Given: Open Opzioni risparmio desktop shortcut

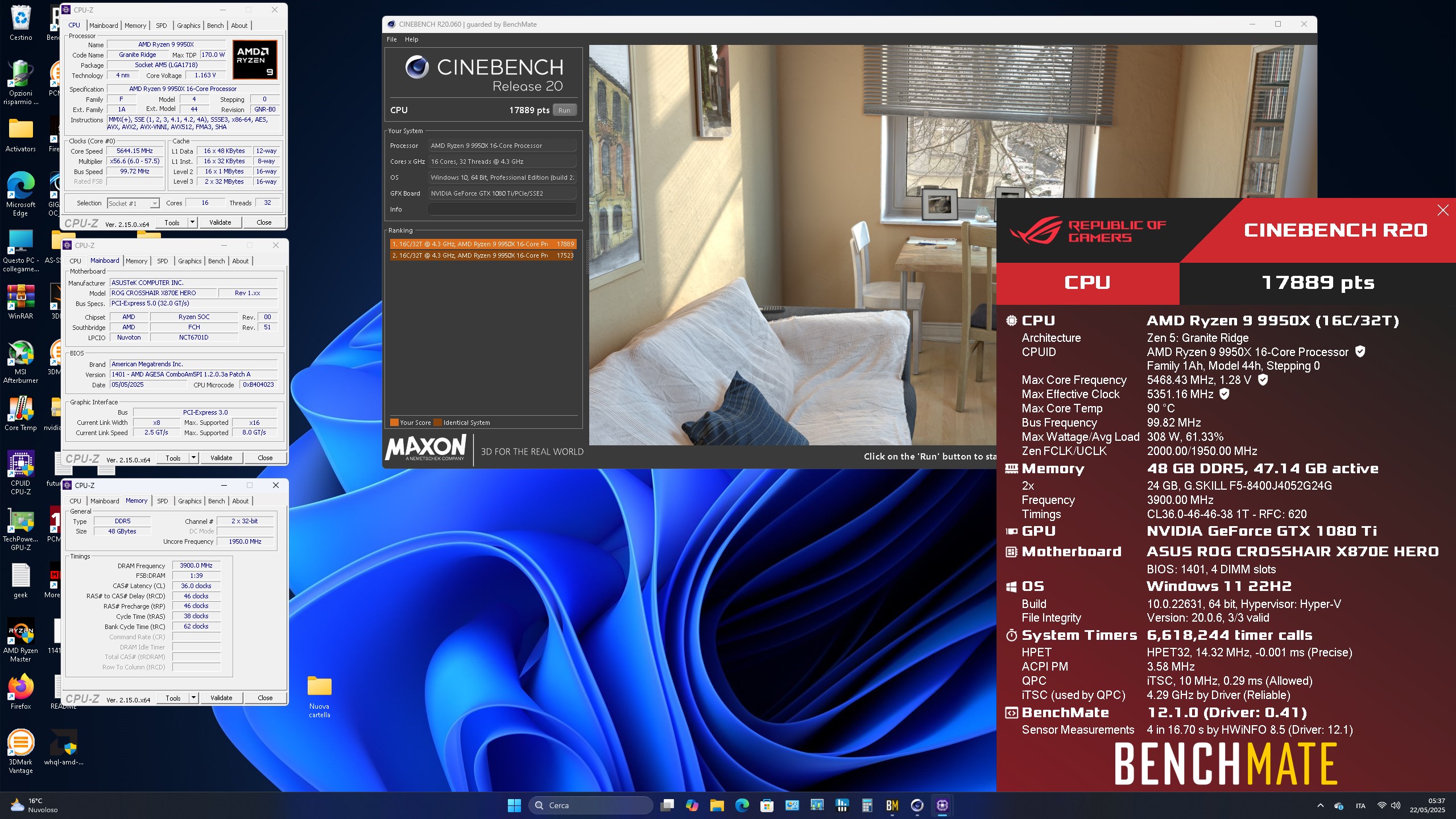Looking at the screenshot, I should pos(20,83).
